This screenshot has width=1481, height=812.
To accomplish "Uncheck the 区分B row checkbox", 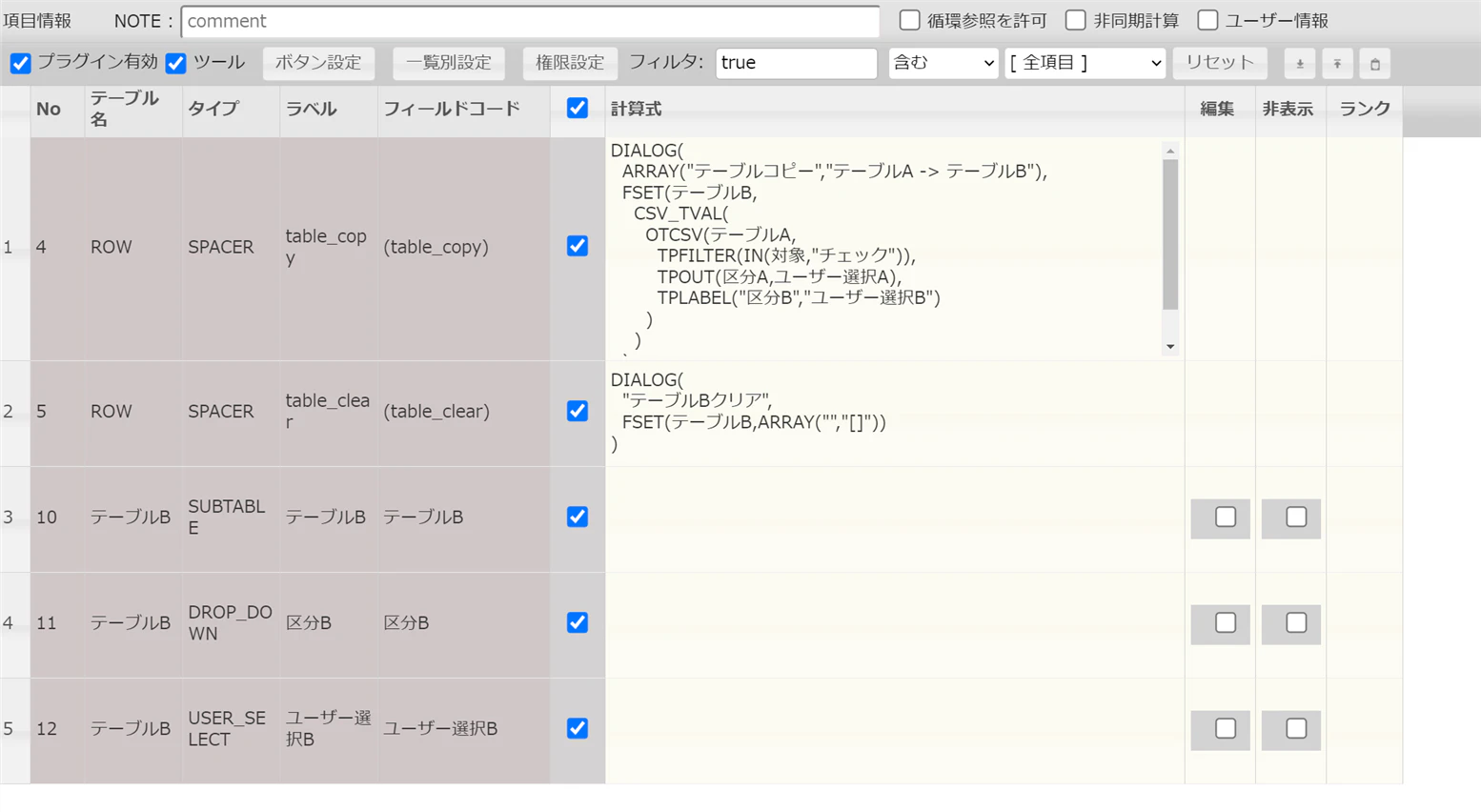I will [x=578, y=622].
